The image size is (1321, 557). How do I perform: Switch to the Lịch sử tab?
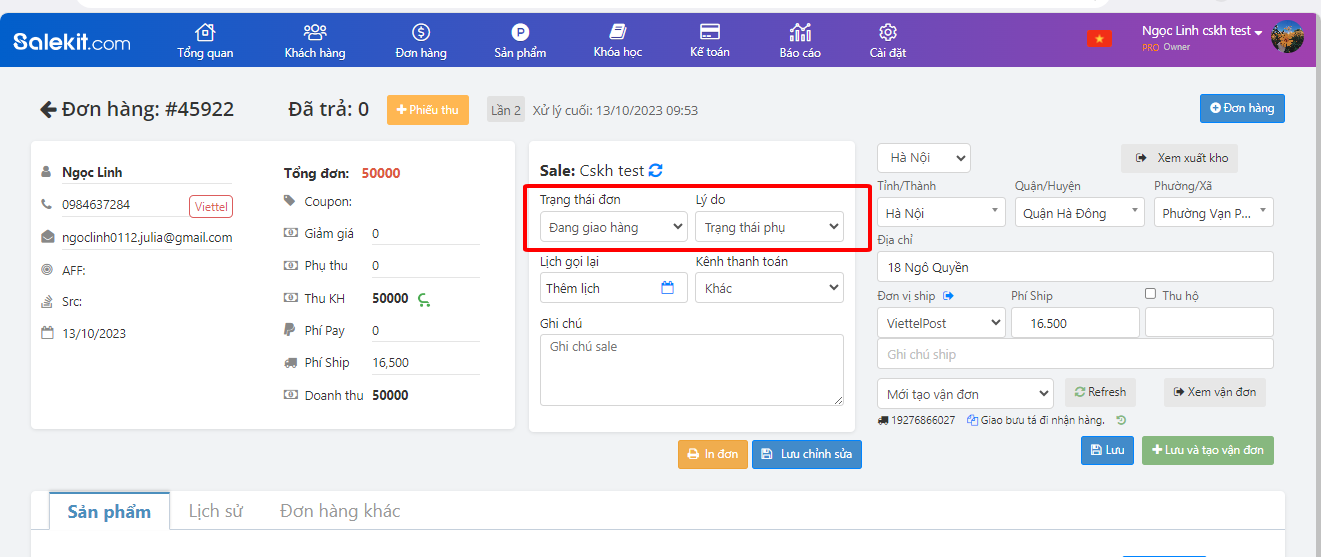(x=216, y=511)
